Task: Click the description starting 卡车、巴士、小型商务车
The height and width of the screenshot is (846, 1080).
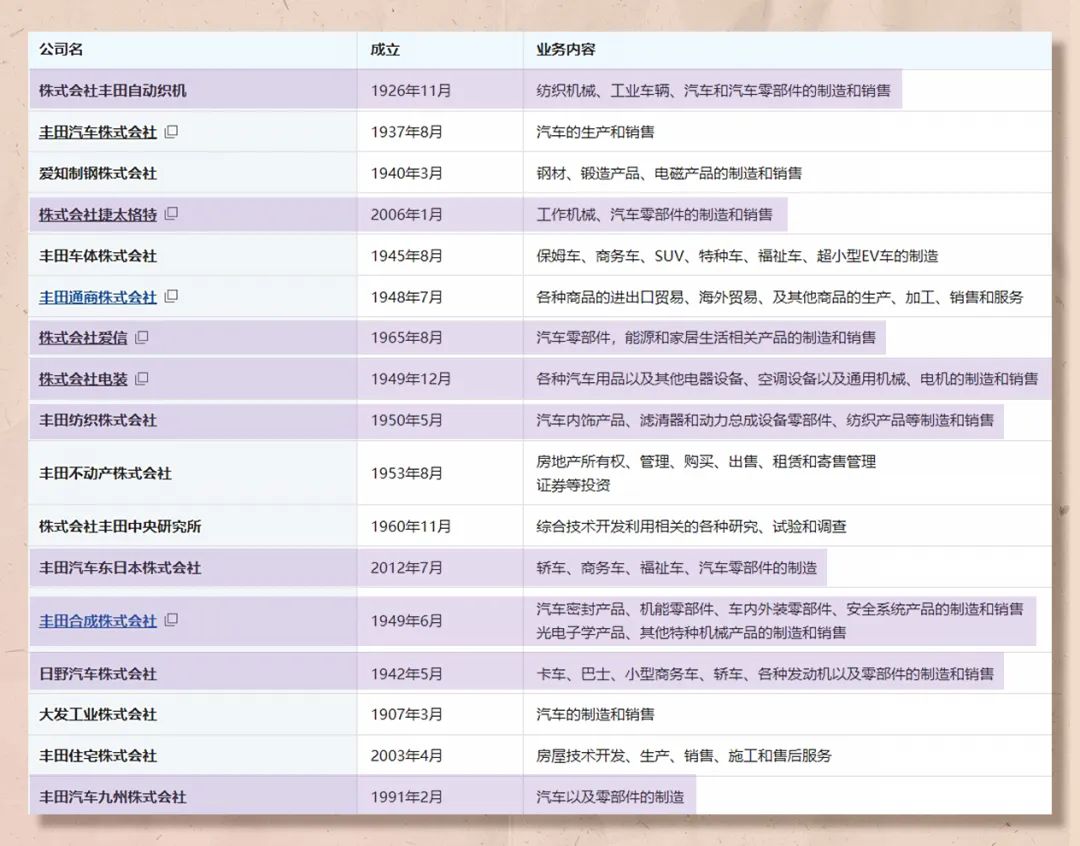Action: click(765, 674)
